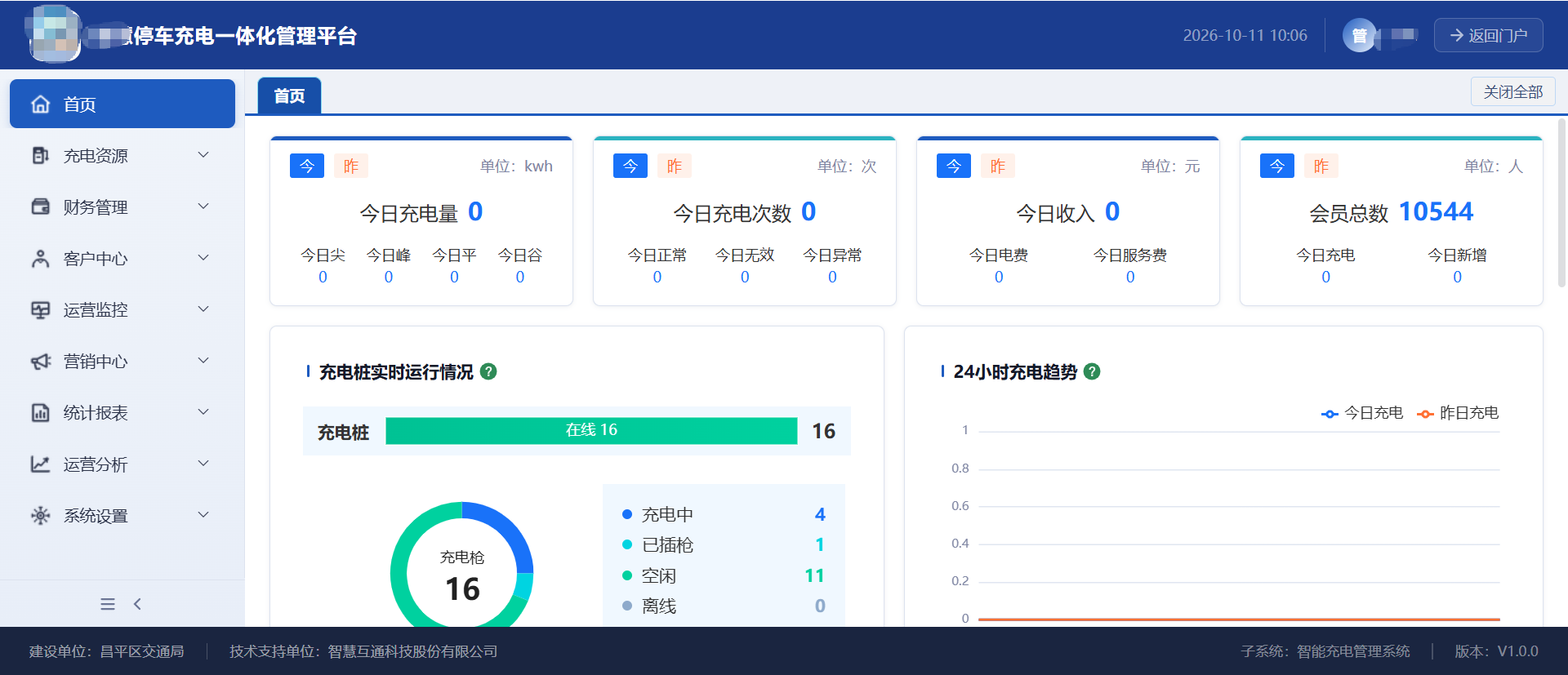Switch to 昨 in 今日充电次数 card
The height and width of the screenshot is (675, 1568).
click(675, 166)
